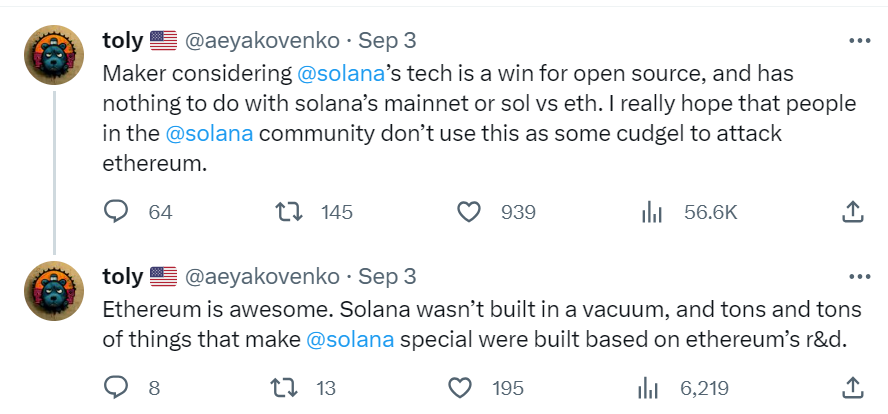Open toly's avatar on the second tweet
The image size is (888, 414).
(x=53, y=292)
